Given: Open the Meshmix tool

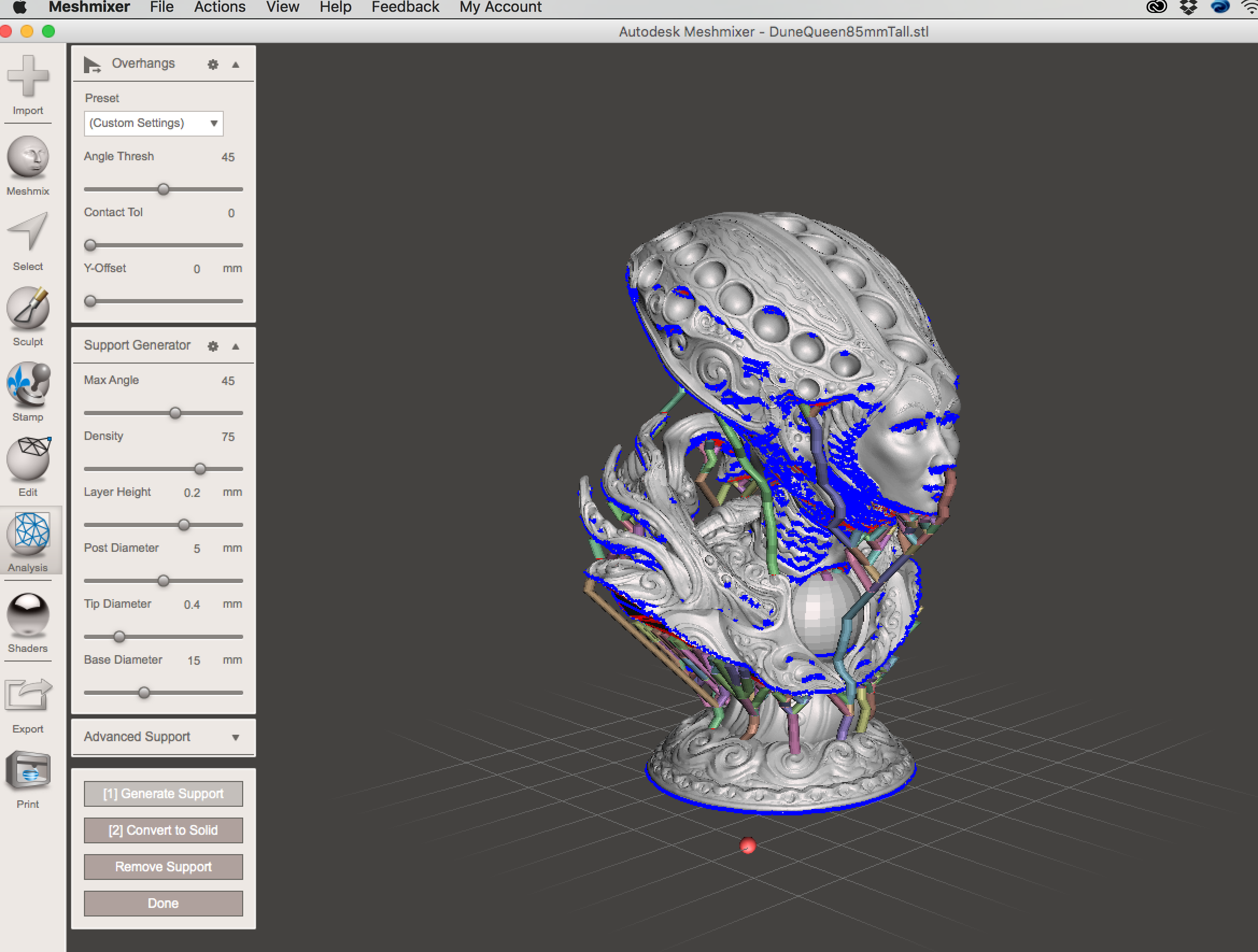Looking at the screenshot, I should pyautogui.click(x=28, y=157).
